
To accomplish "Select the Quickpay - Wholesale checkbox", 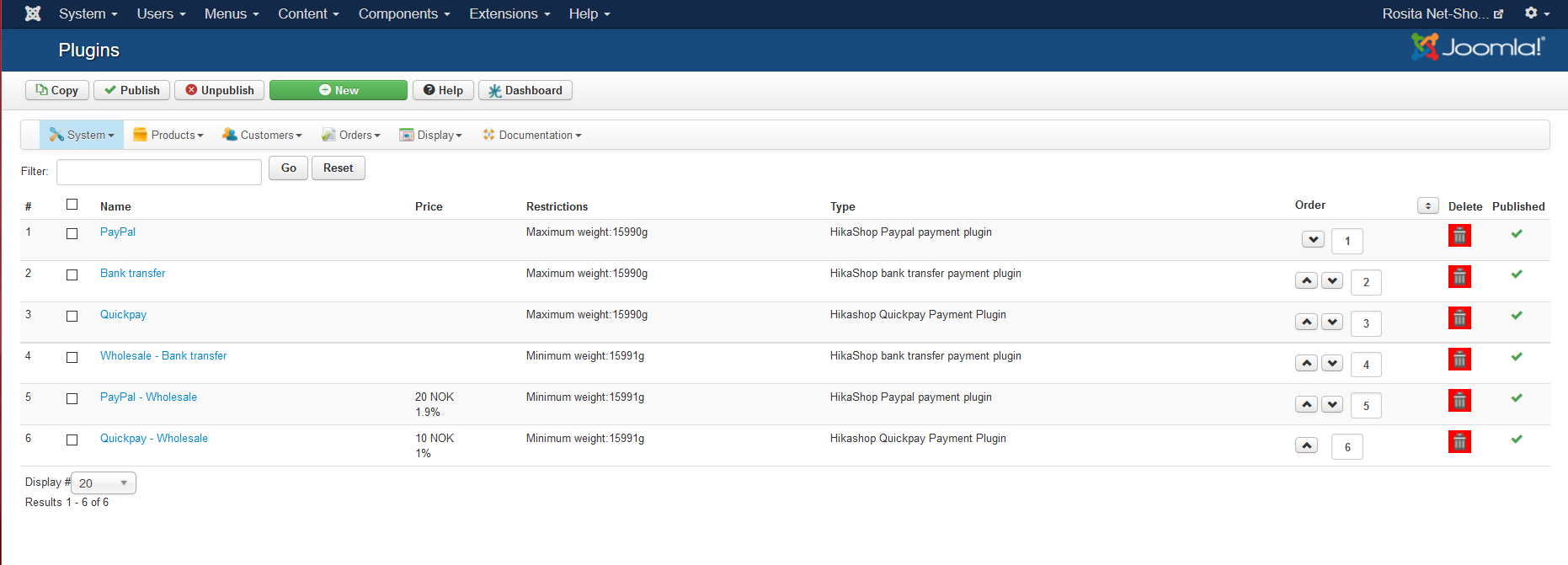I will coord(72,440).
